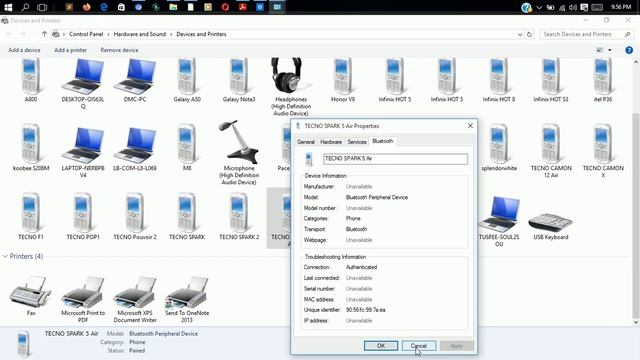Select the Infinix HOT S3 device
Screen dimensions: 640x360
(551, 80)
